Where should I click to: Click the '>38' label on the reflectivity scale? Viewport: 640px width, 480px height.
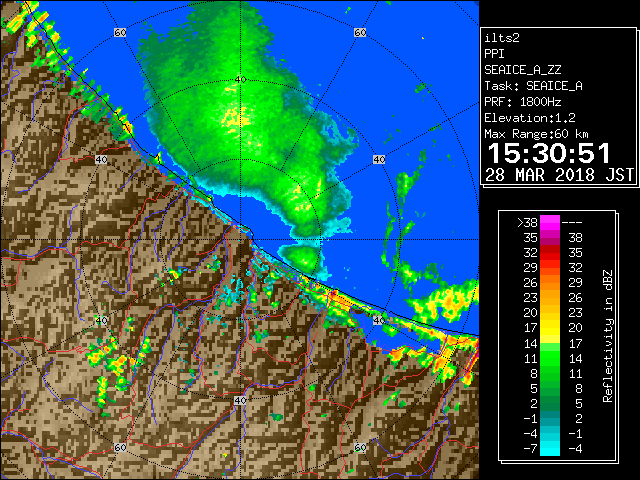click(527, 223)
